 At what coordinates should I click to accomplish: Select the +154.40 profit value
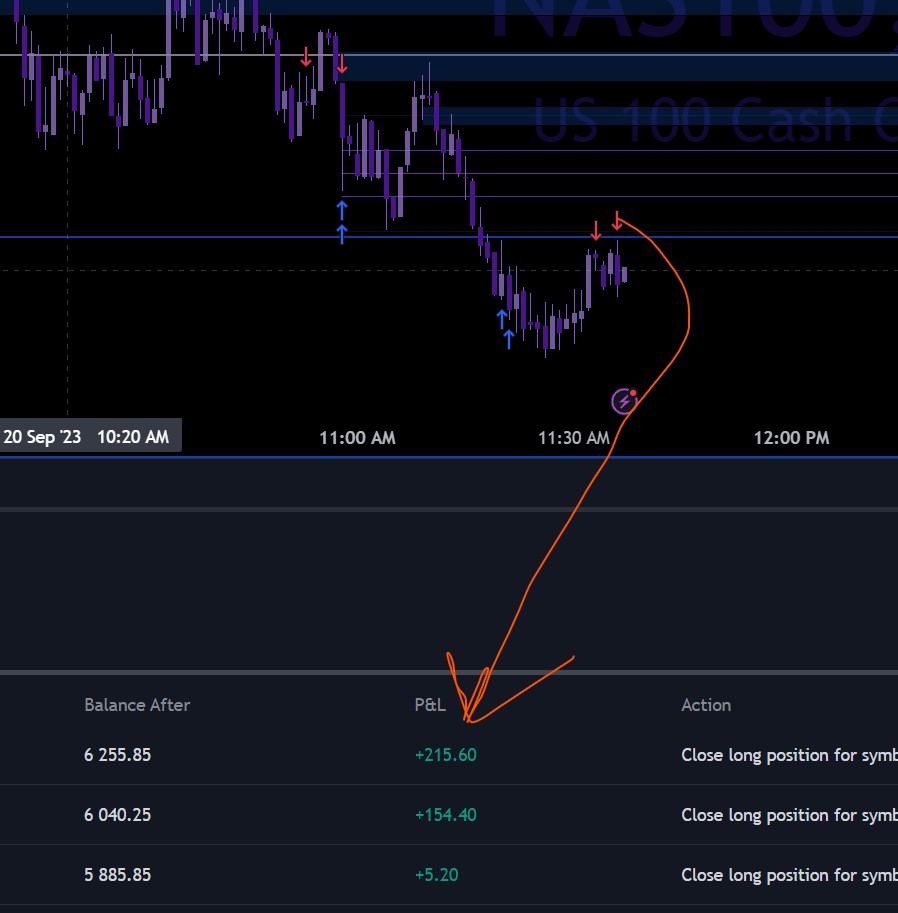(x=446, y=815)
